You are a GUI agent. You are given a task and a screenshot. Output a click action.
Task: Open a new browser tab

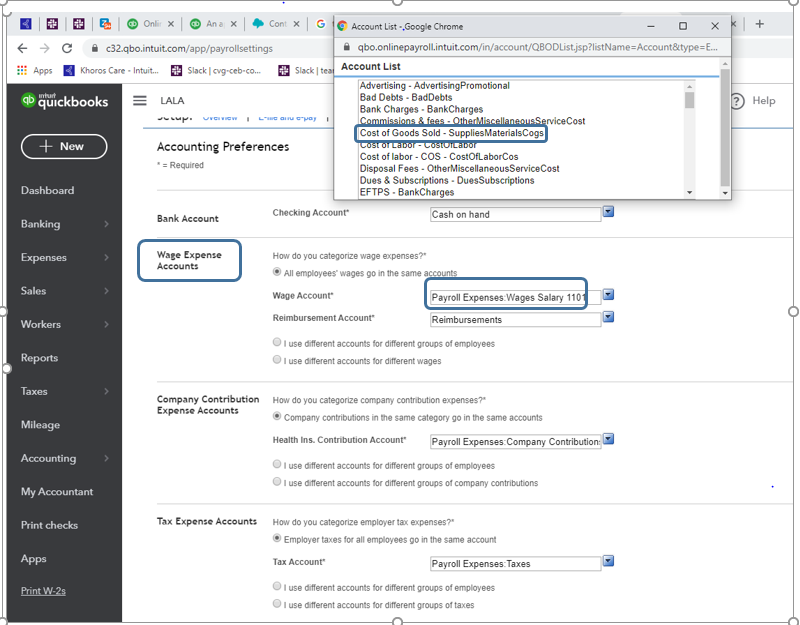pyautogui.click(x=759, y=23)
